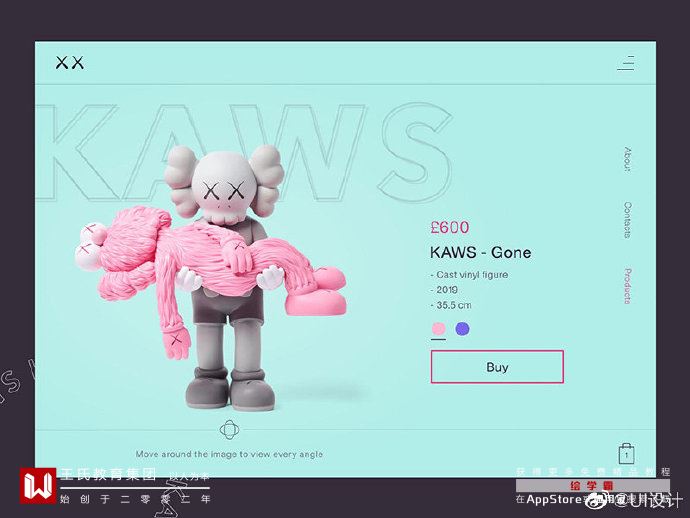Click the Buy button

[497, 367]
